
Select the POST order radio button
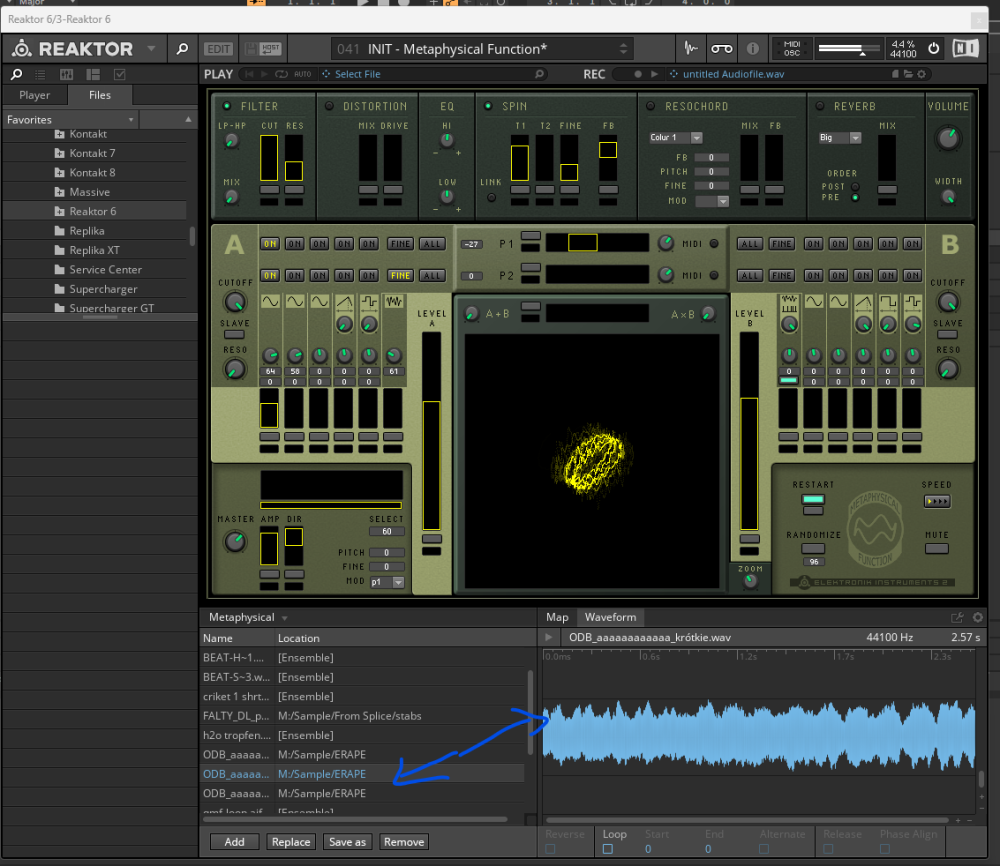855,186
